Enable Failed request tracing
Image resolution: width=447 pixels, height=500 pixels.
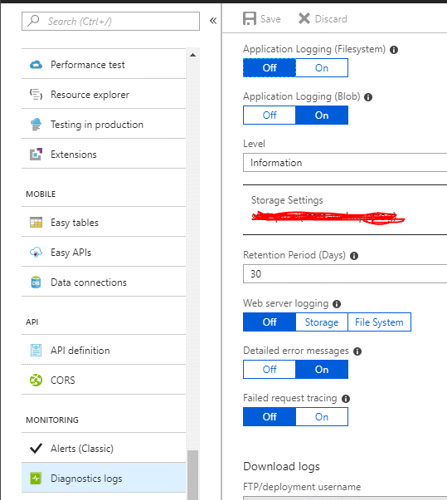pyautogui.click(x=322, y=417)
